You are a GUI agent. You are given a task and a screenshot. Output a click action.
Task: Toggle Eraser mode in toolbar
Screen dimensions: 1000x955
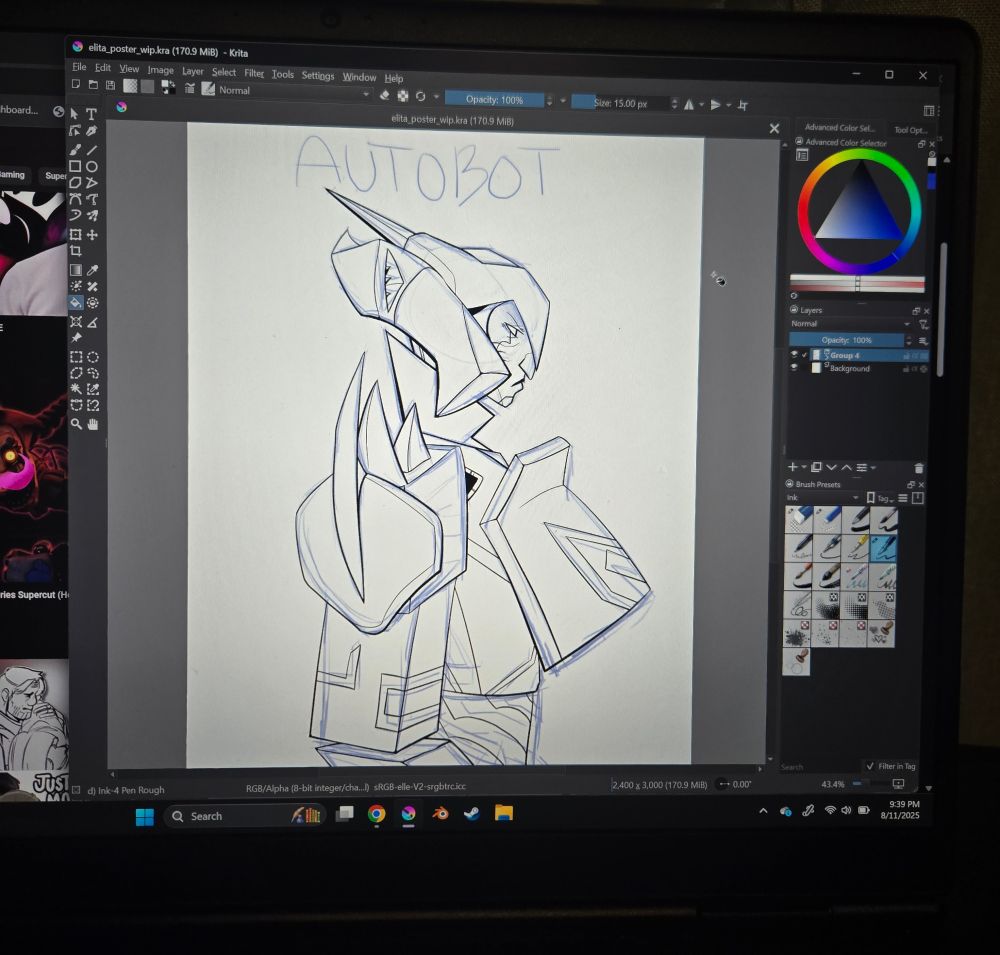[384, 96]
